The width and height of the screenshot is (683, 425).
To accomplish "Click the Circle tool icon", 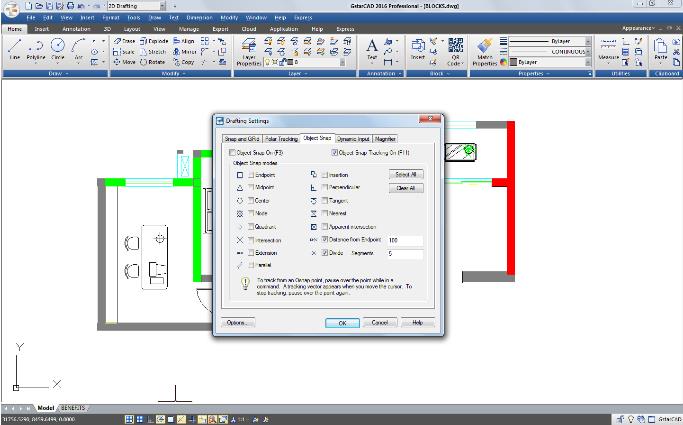I will (x=58, y=50).
